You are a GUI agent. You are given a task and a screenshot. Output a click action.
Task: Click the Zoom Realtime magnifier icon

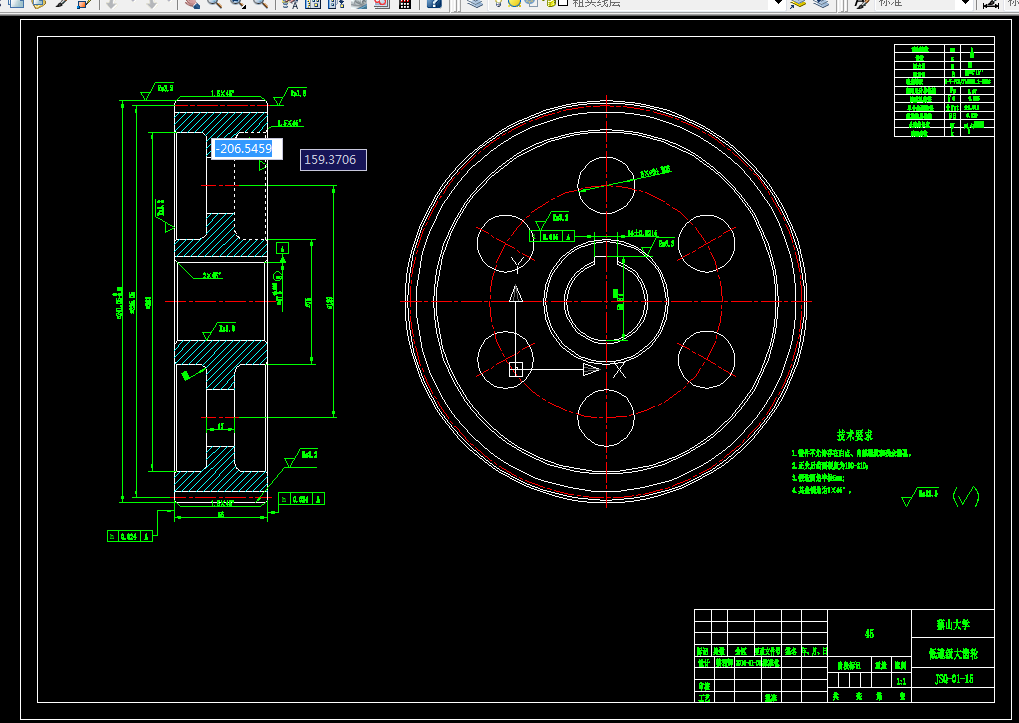click(214, 3)
